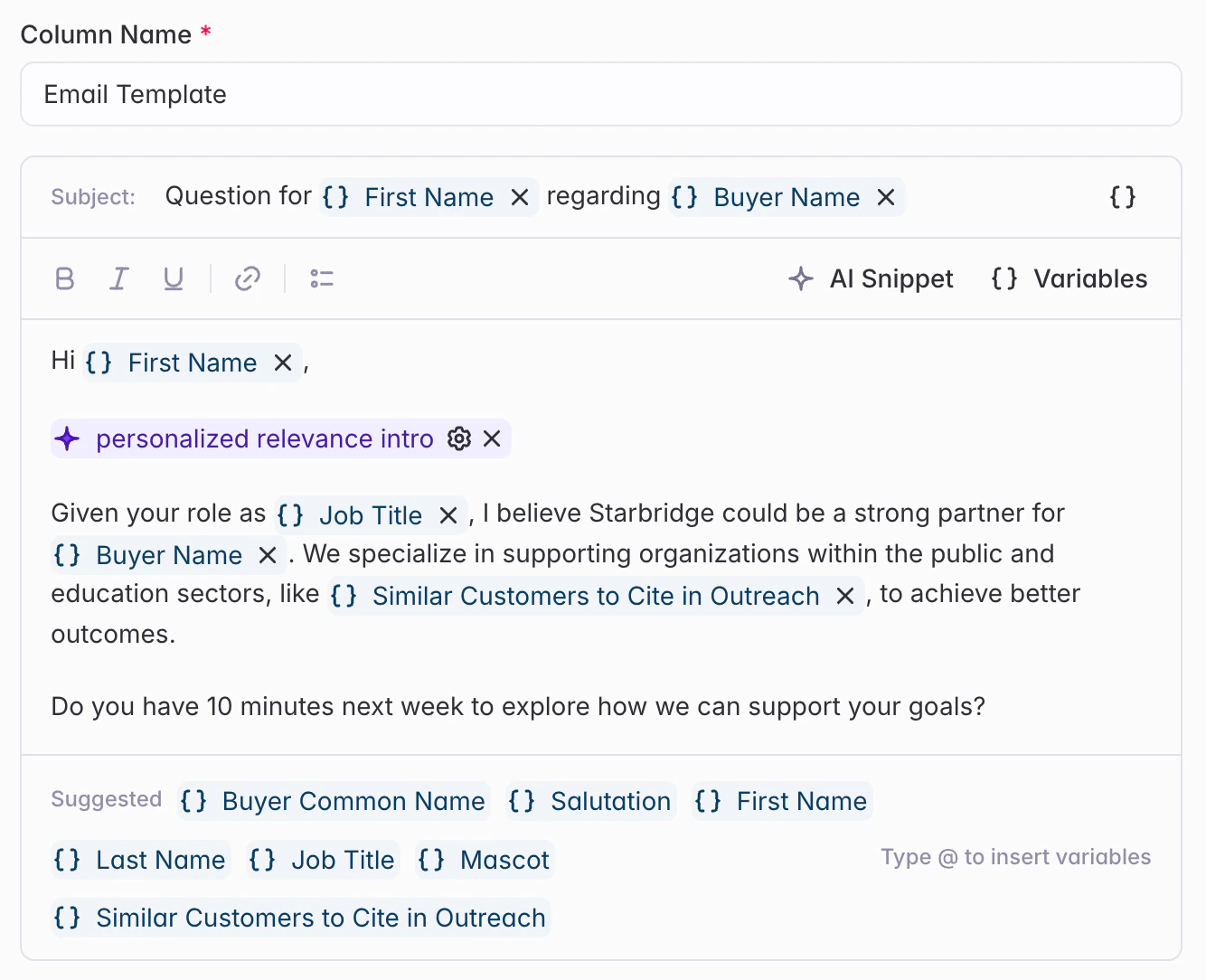Insert suggested Job Title variable
The width and height of the screenshot is (1206, 980).
[x=323, y=860]
